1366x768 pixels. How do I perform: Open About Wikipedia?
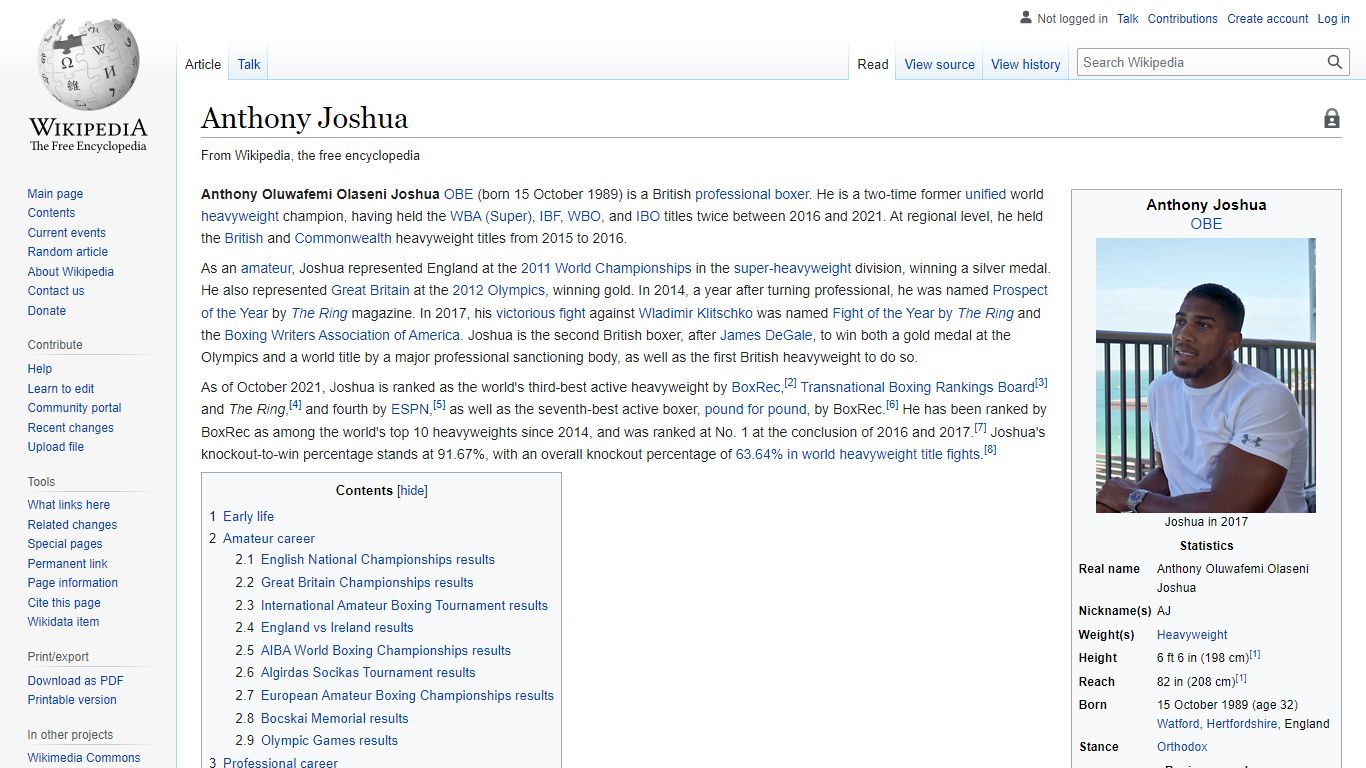pyautogui.click(x=70, y=272)
